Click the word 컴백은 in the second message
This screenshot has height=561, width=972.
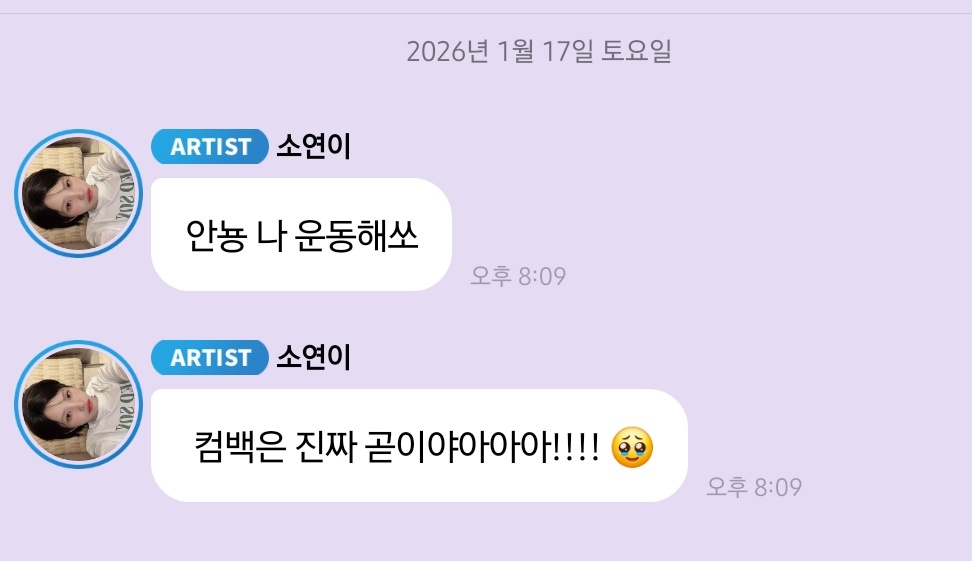point(240,446)
